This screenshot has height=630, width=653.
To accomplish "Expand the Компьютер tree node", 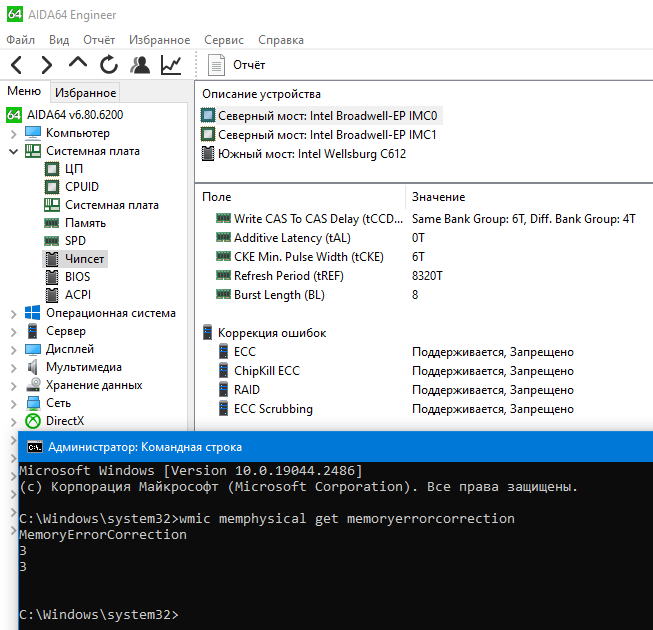I will 13,134.
